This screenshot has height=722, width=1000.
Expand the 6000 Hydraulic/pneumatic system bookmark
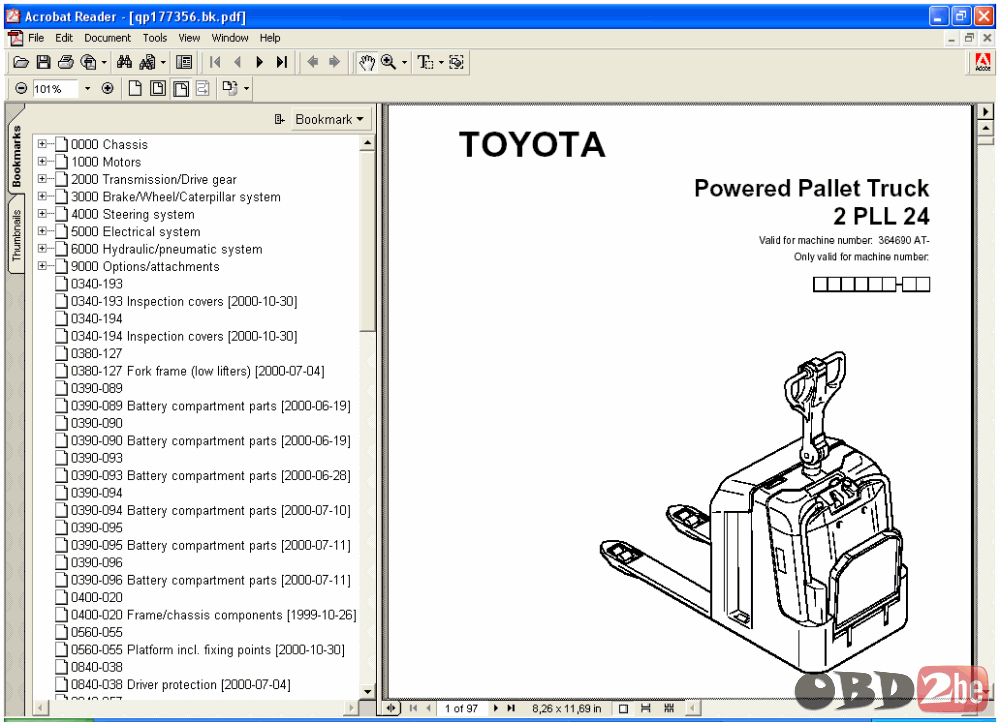click(42, 249)
